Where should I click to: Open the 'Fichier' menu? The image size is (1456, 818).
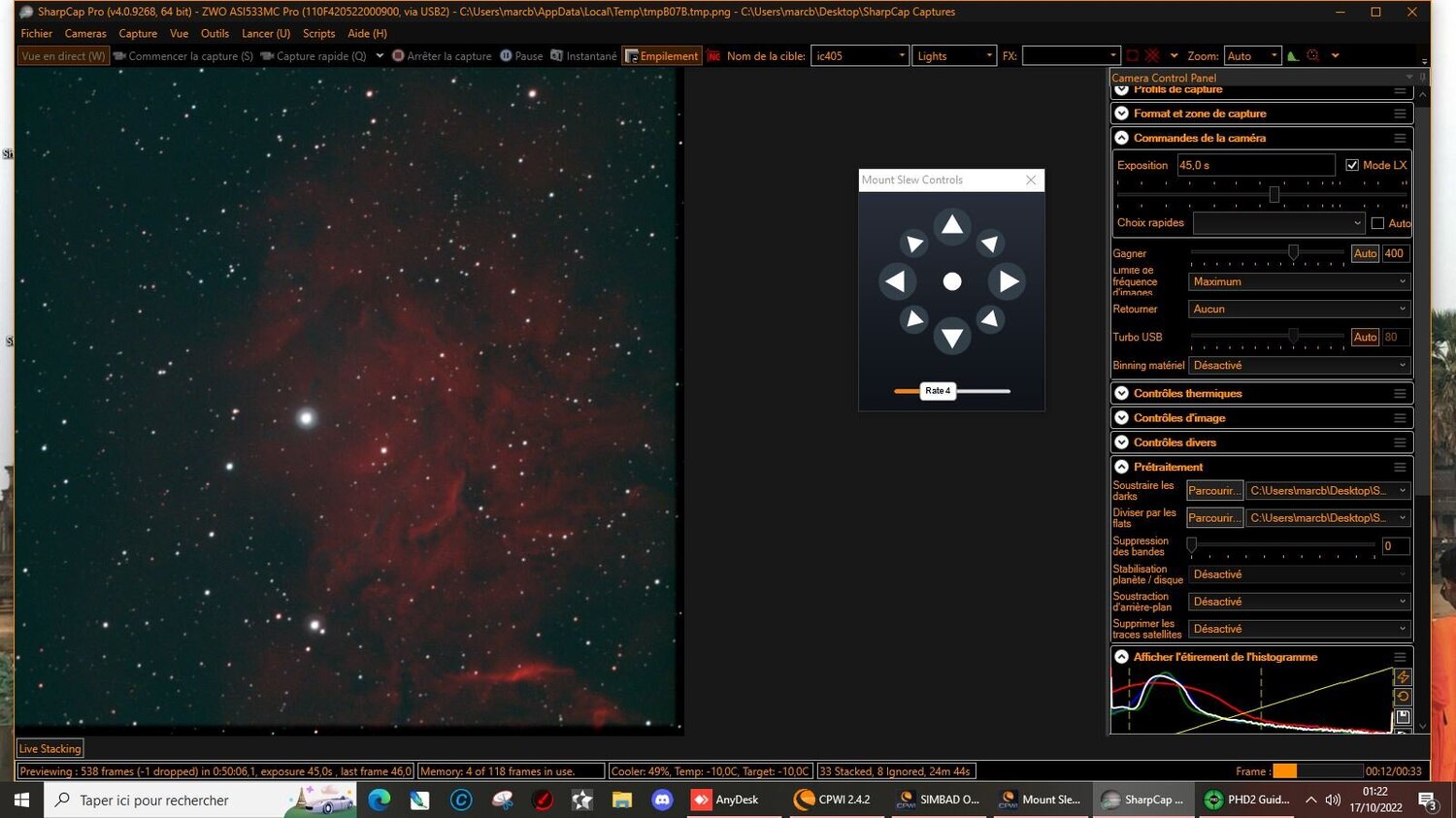pos(37,33)
